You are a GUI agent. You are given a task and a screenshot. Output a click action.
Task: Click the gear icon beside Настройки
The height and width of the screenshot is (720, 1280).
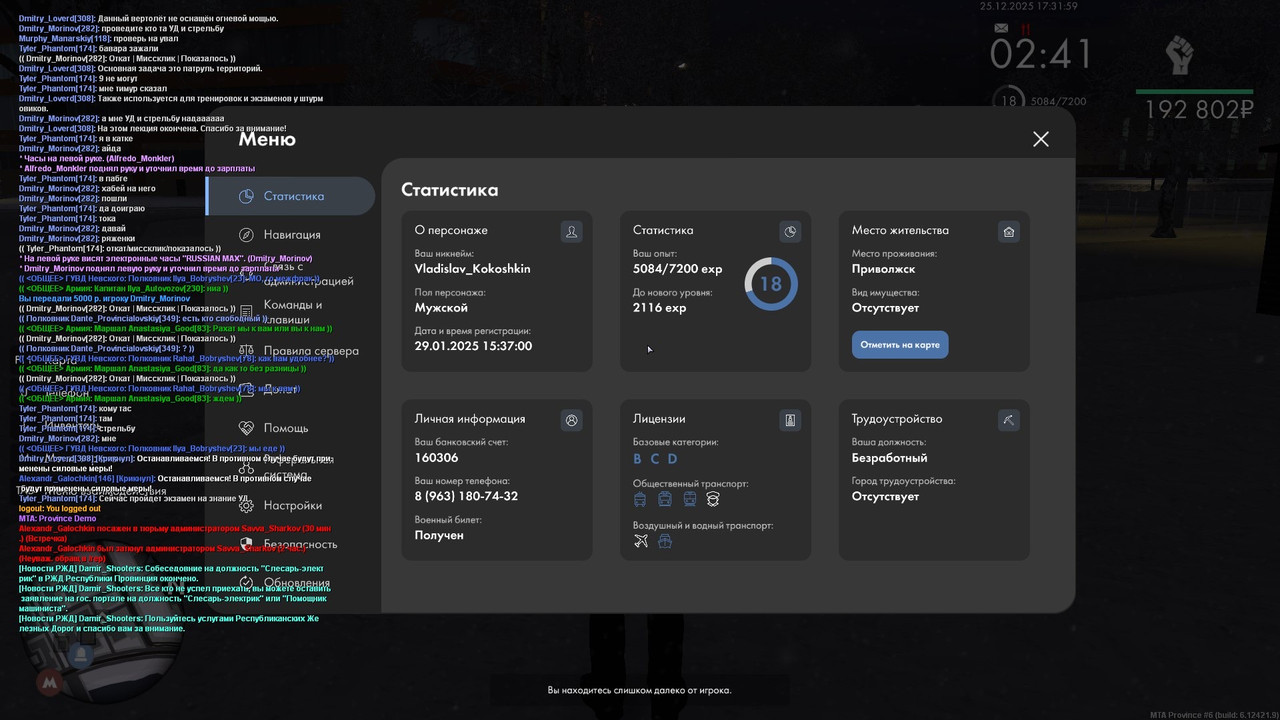pos(246,506)
